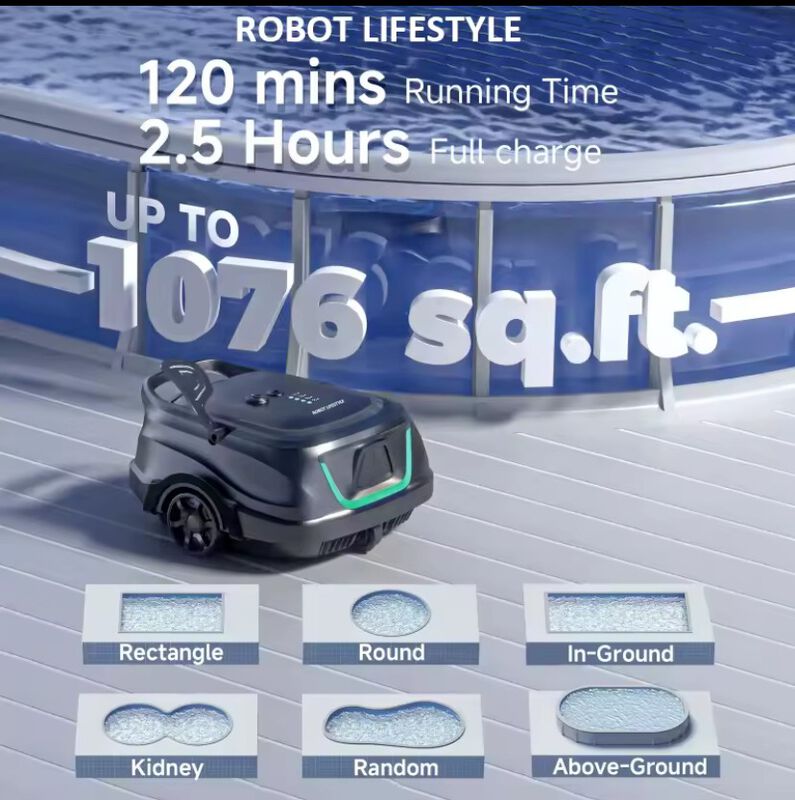Click the Random text label
Screen dimensions: 795x800
click(395, 768)
